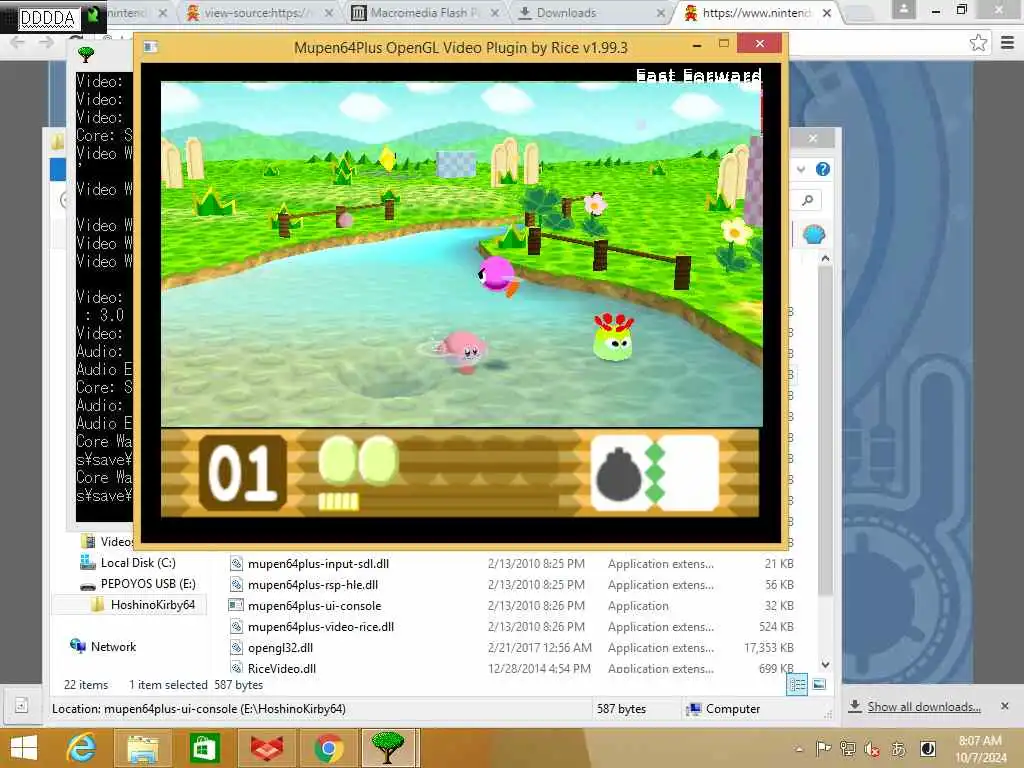Close background Explorer window X button
The width and height of the screenshot is (1024, 768).
coord(812,138)
